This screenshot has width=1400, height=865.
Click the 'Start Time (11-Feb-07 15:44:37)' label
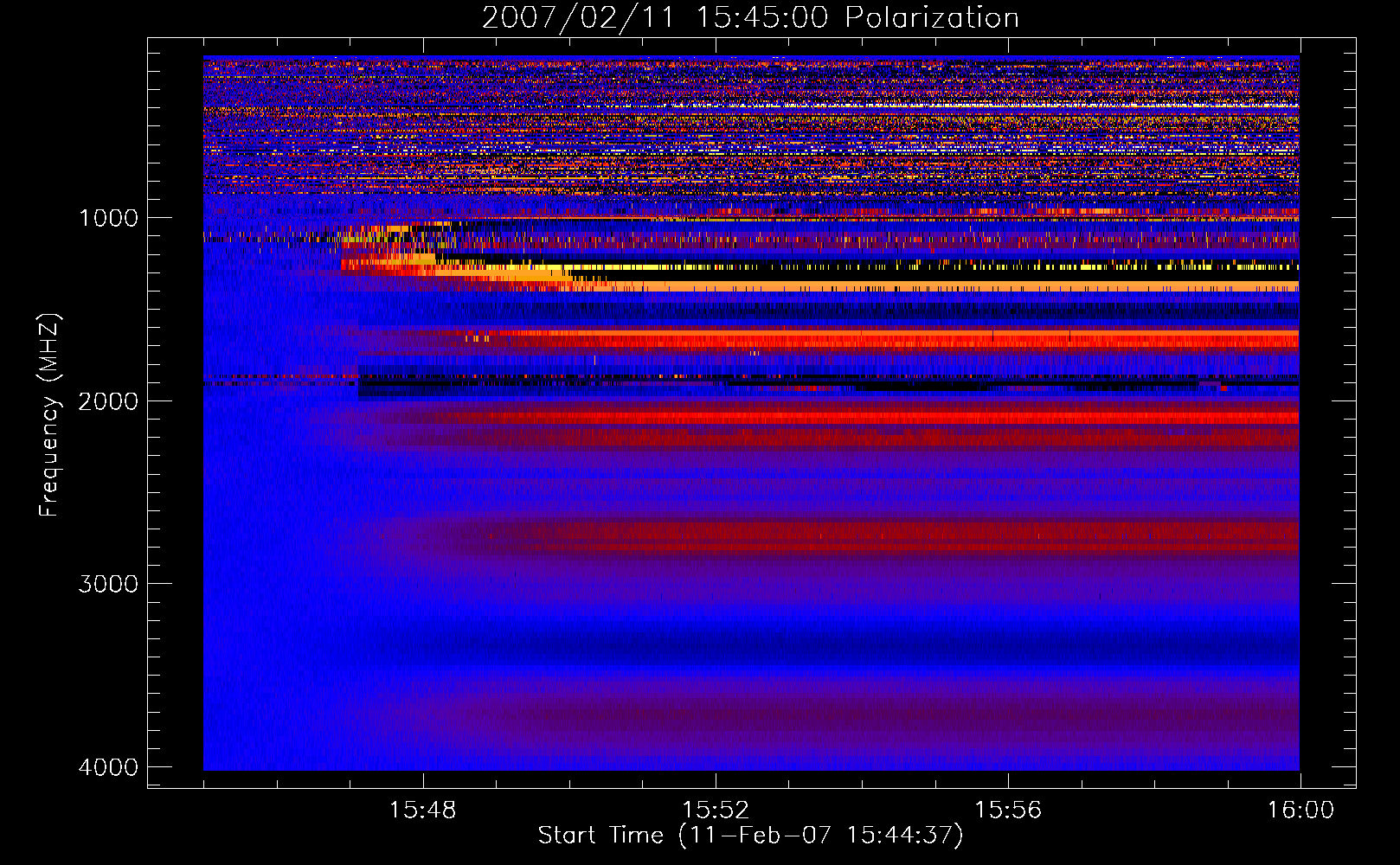(x=750, y=836)
